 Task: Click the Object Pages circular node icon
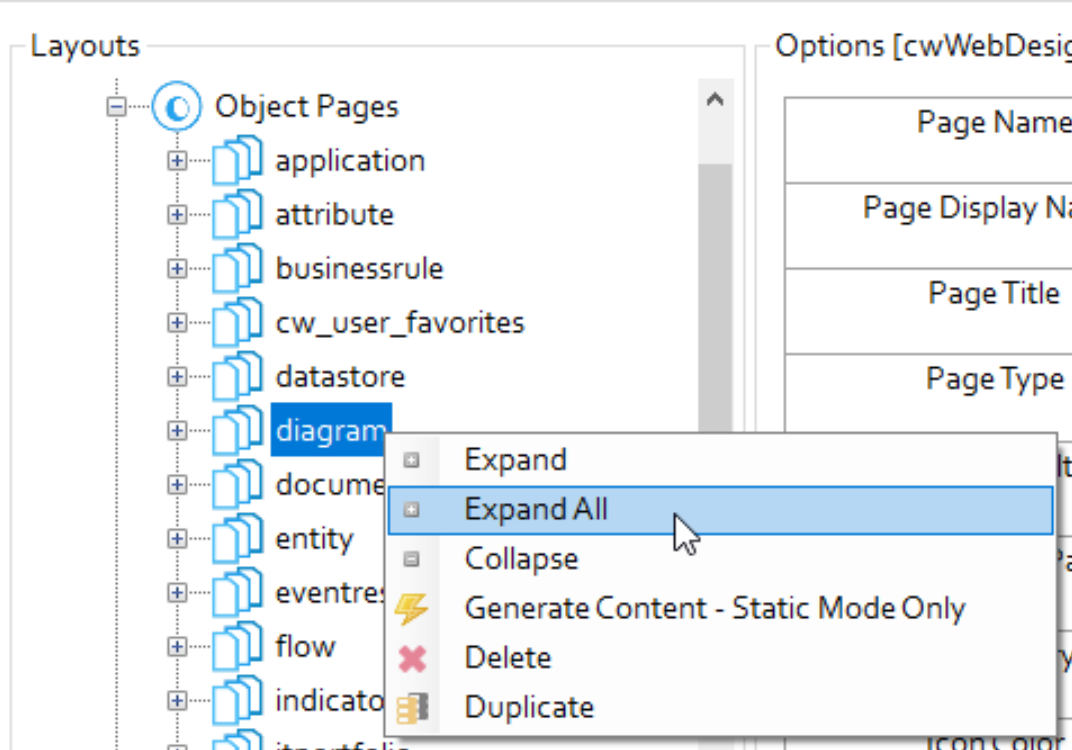[177, 107]
